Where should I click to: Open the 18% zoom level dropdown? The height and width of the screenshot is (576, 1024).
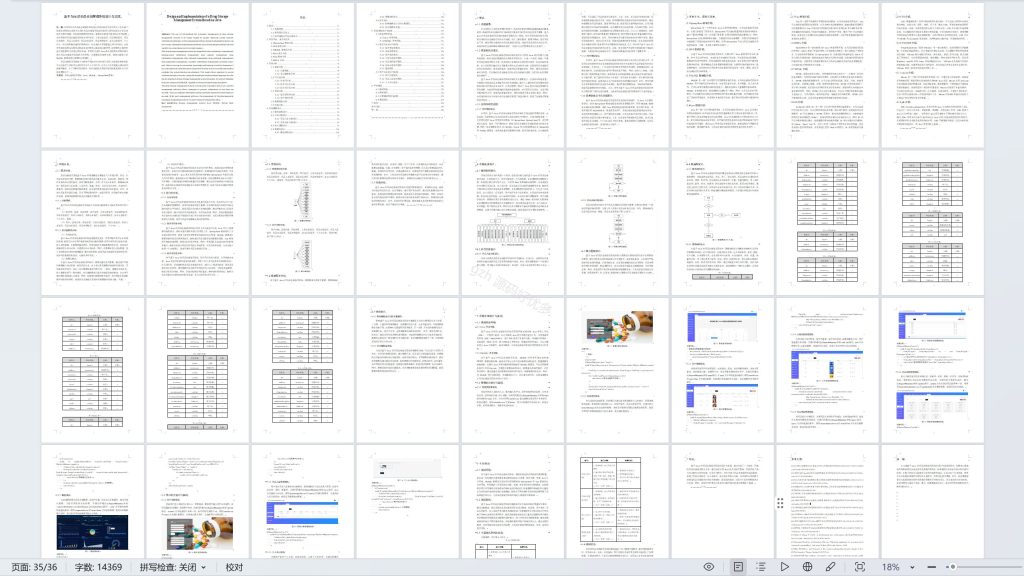click(898, 567)
